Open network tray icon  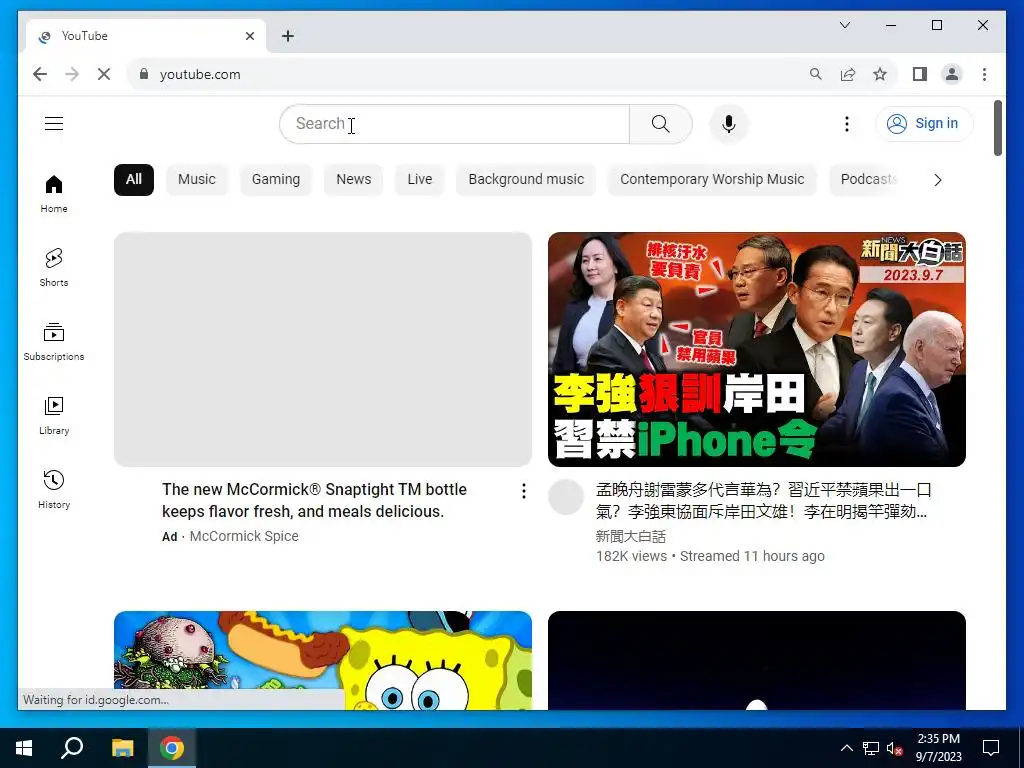coord(871,748)
